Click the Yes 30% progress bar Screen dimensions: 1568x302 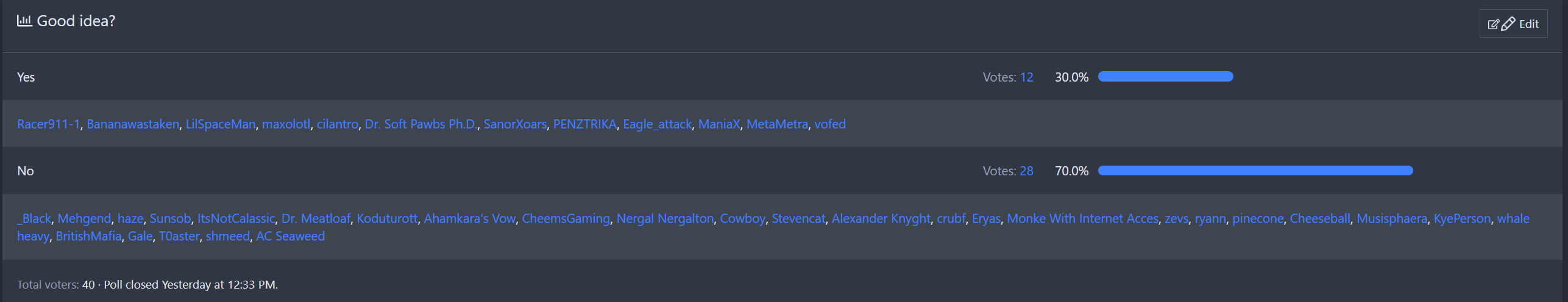point(1165,77)
